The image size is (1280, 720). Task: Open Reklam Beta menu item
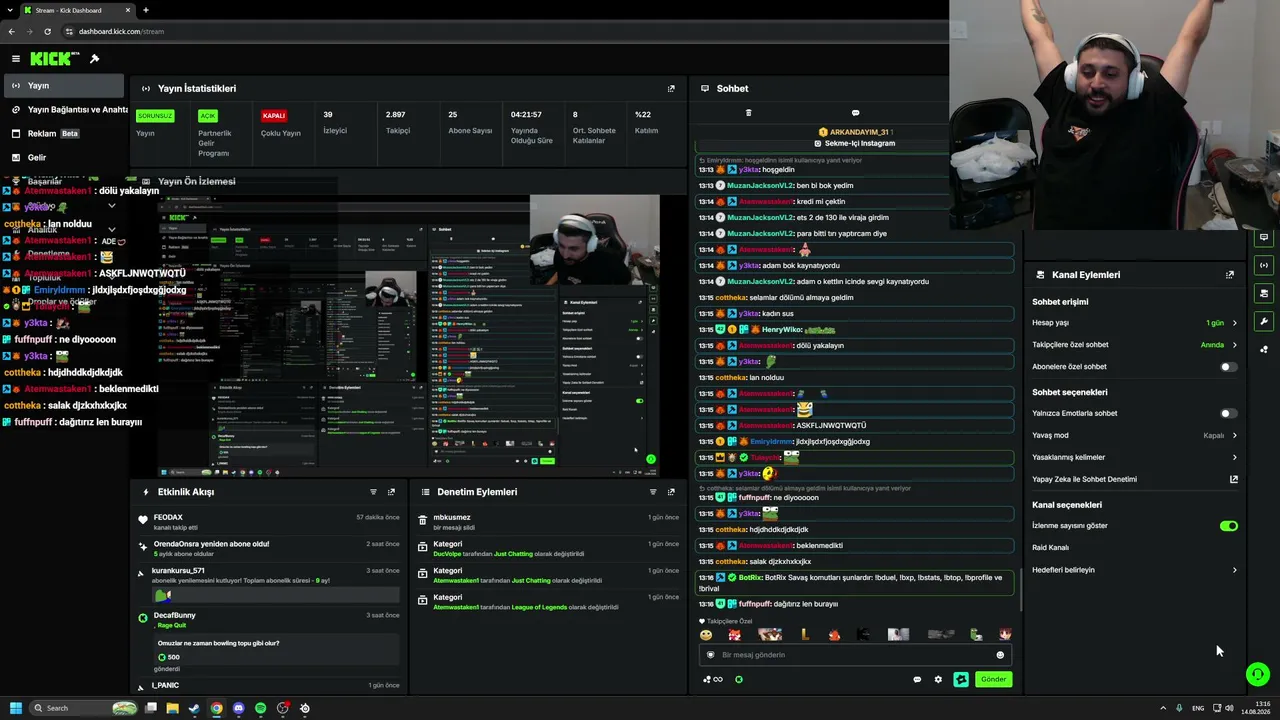(64, 133)
